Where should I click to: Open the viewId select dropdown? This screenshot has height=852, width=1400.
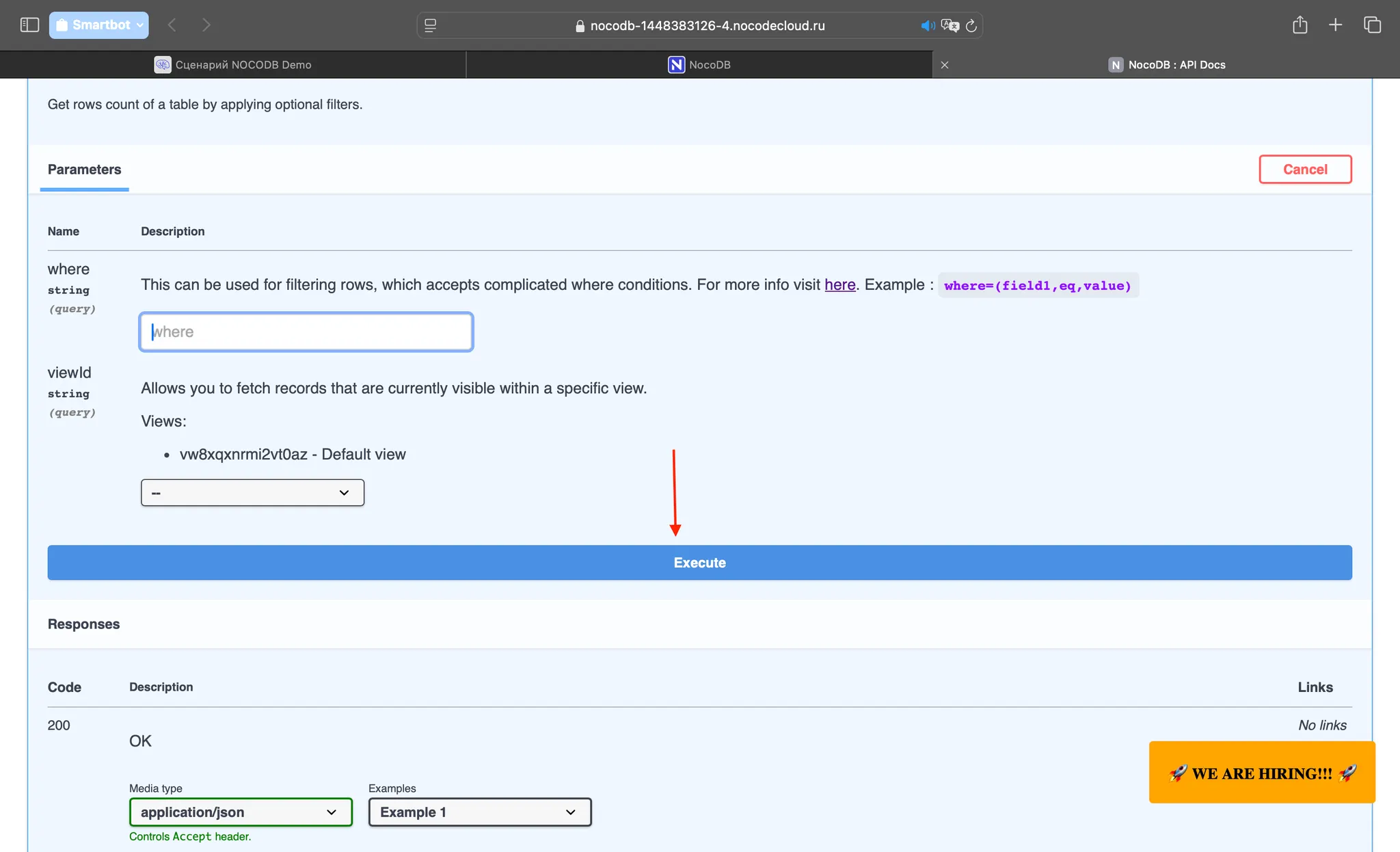252,492
